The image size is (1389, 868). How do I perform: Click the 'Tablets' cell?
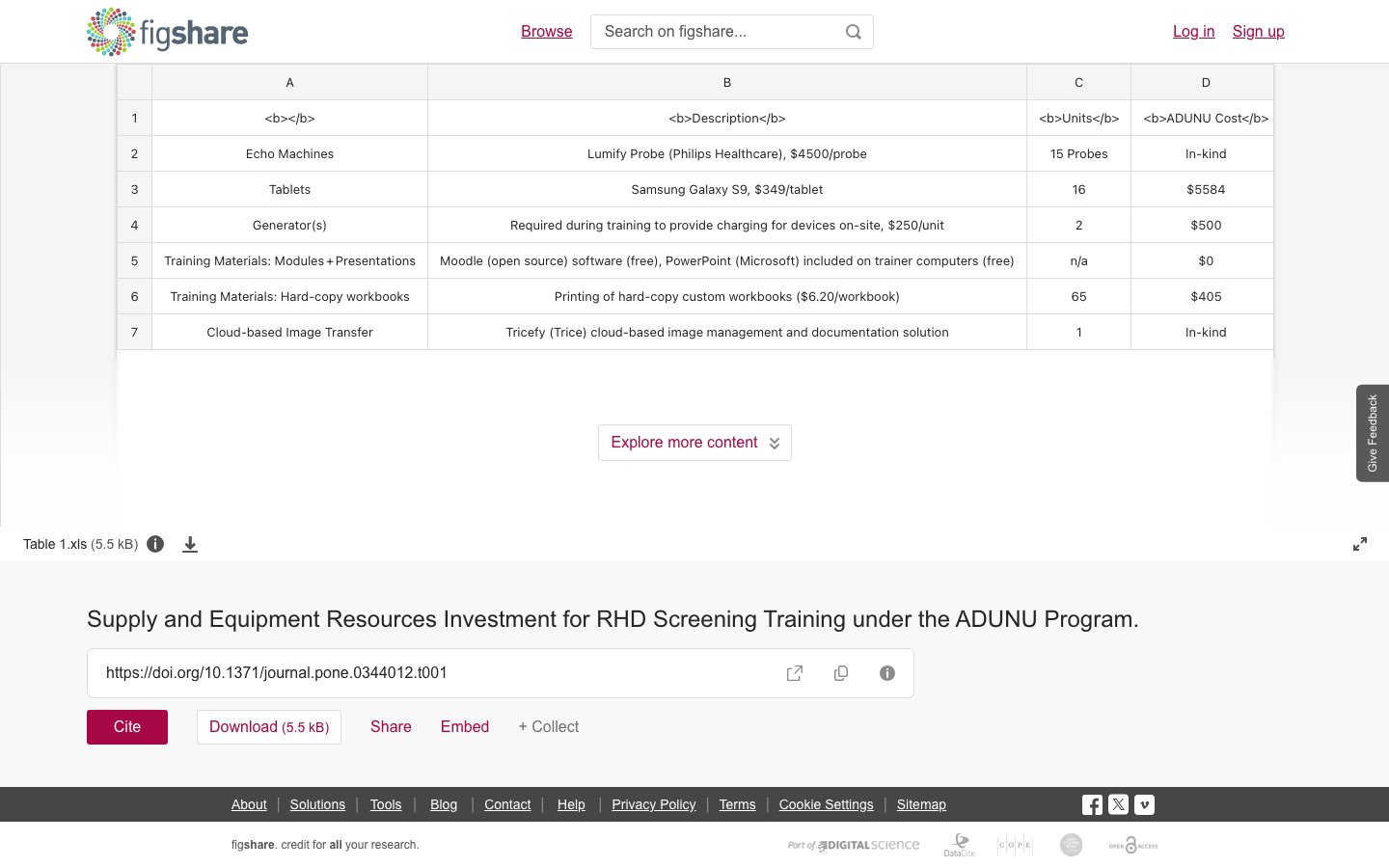[289, 190]
